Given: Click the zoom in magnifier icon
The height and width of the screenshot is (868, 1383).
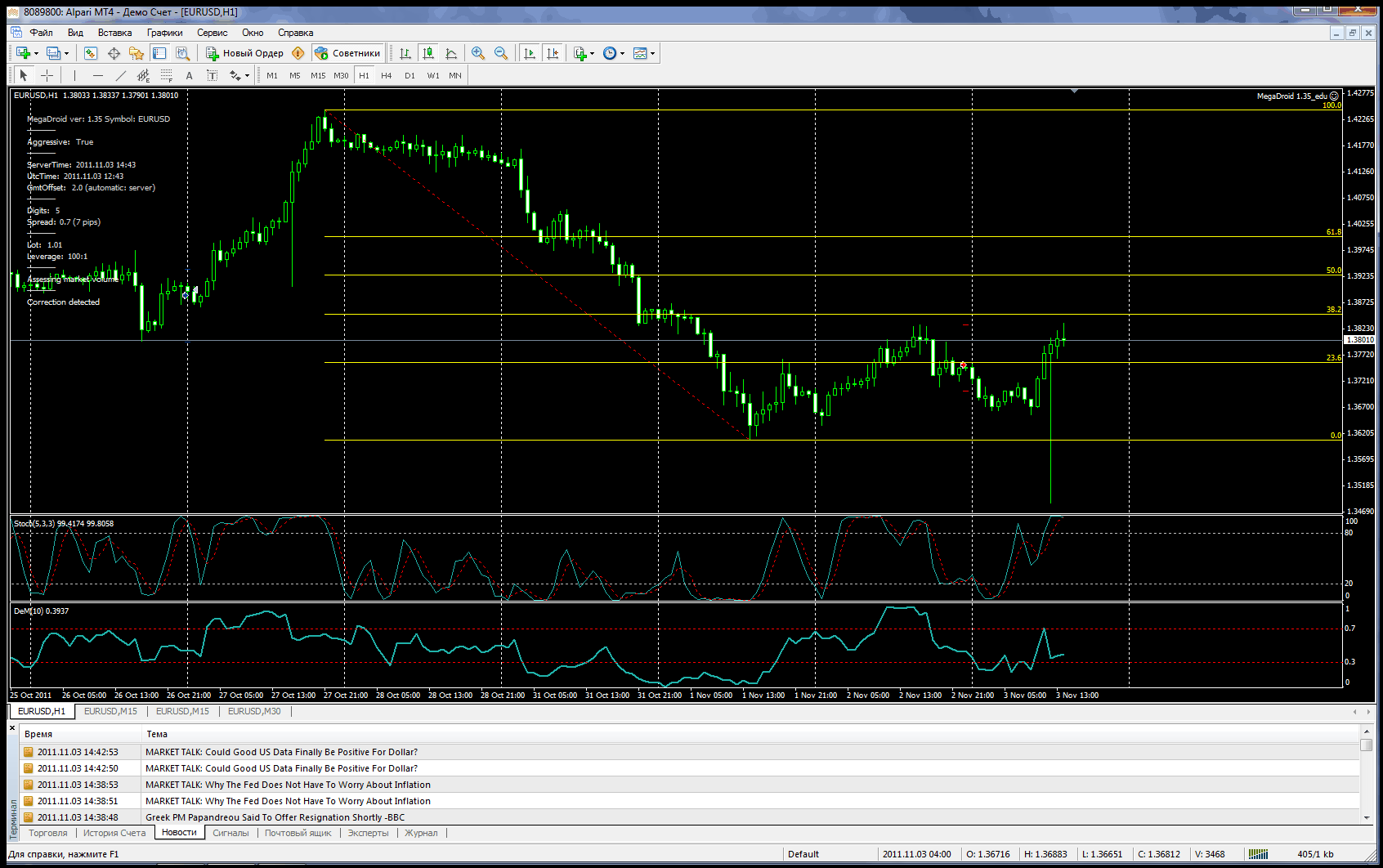Looking at the screenshot, I should coord(478,53).
